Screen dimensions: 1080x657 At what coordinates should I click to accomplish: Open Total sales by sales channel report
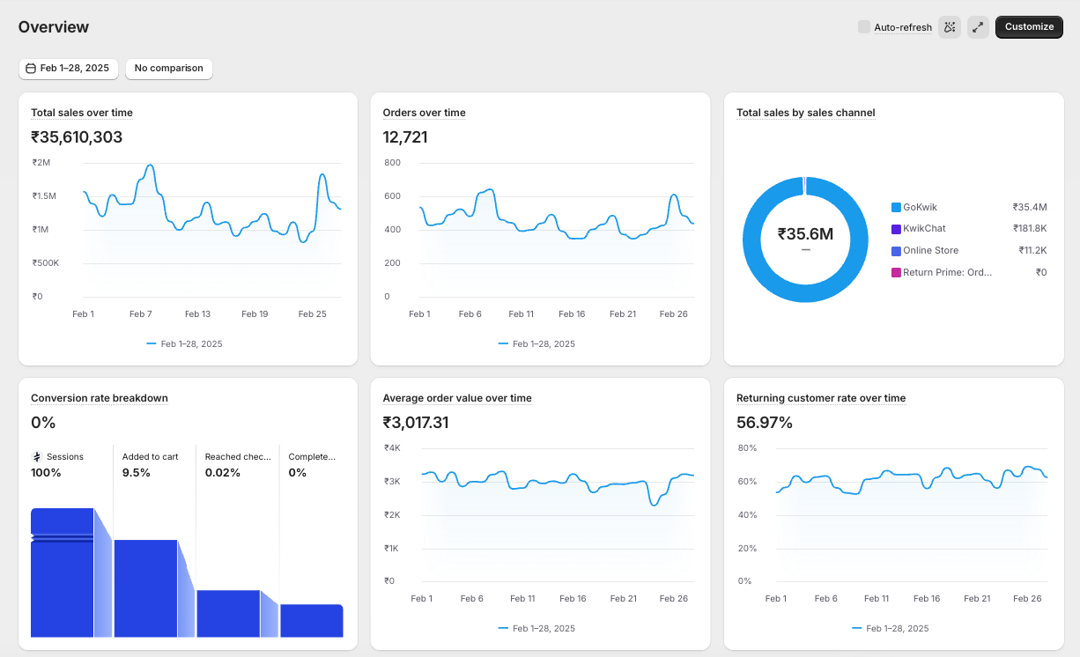(805, 113)
